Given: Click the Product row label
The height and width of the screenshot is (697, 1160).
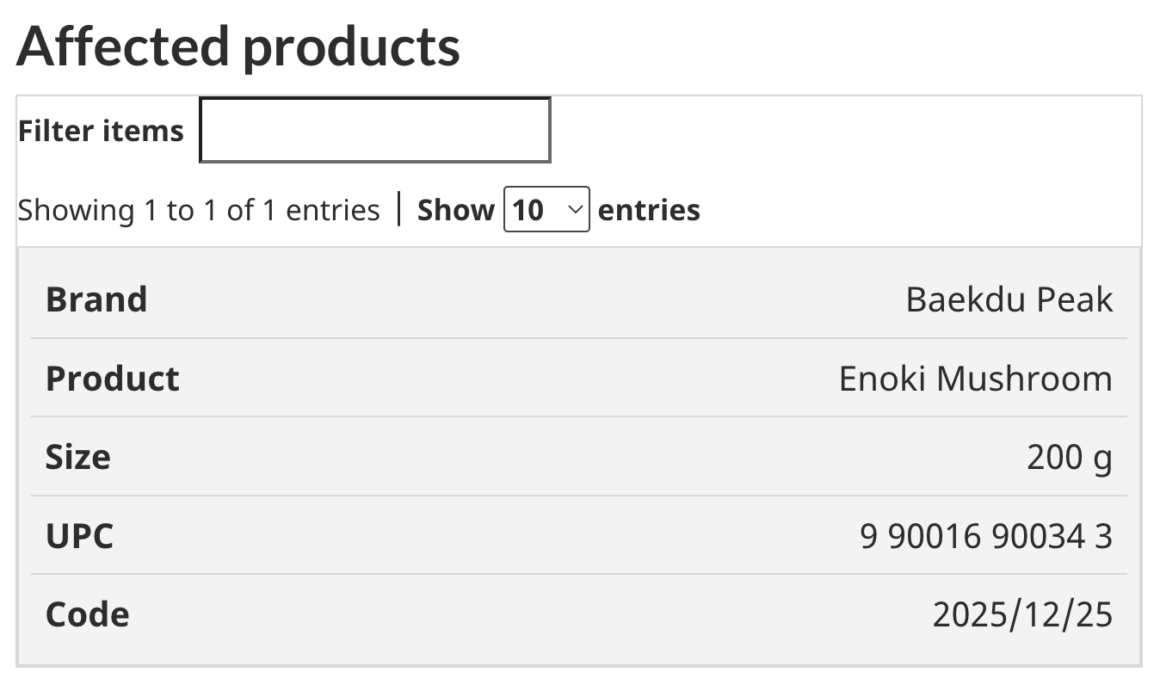Looking at the screenshot, I should click(112, 379).
